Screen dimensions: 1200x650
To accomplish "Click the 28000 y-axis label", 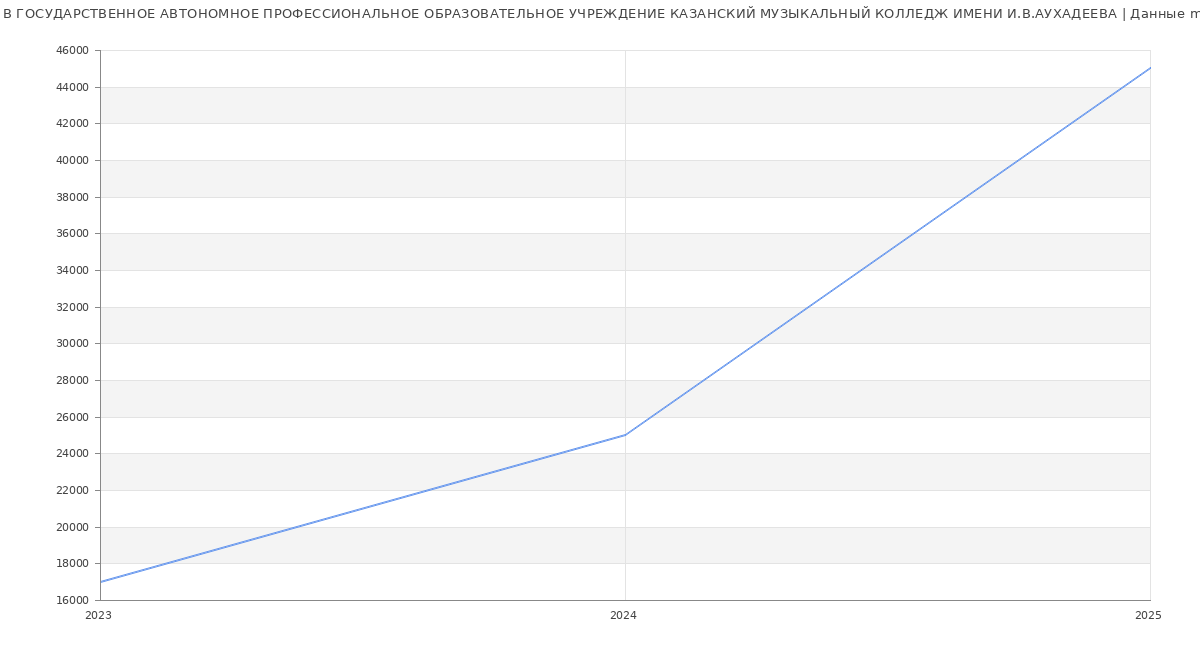I will click(73, 381).
